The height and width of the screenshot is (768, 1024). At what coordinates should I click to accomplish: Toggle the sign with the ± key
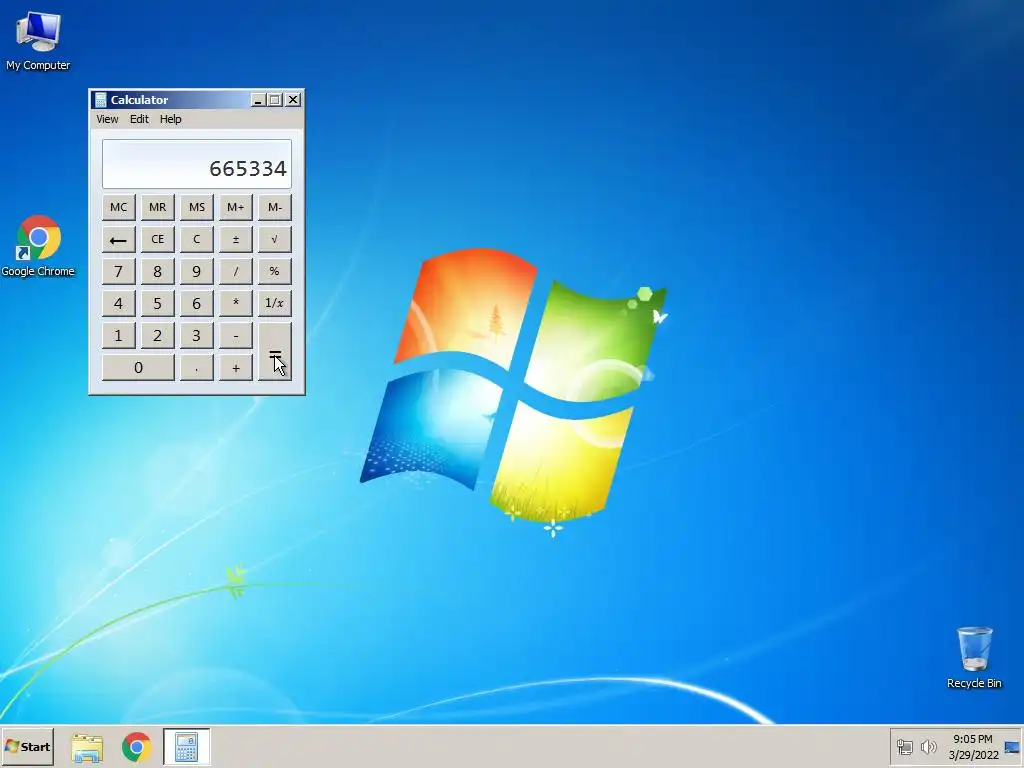click(x=236, y=240)
